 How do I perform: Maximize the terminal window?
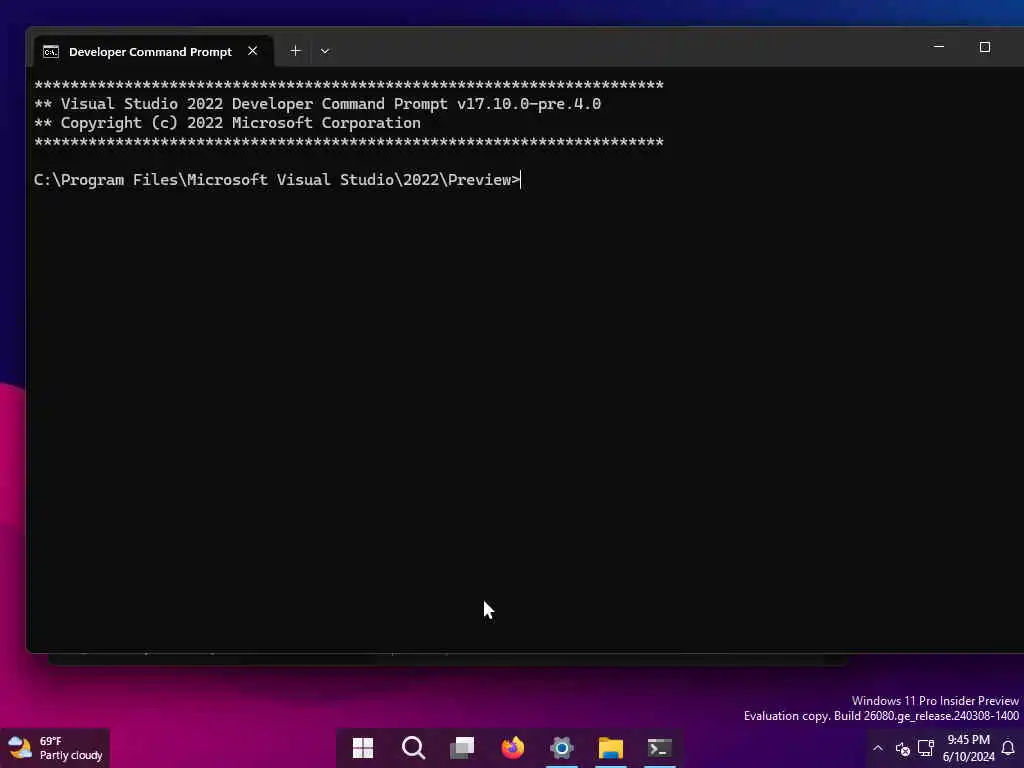pyautogui.click(x=985, y=47)
